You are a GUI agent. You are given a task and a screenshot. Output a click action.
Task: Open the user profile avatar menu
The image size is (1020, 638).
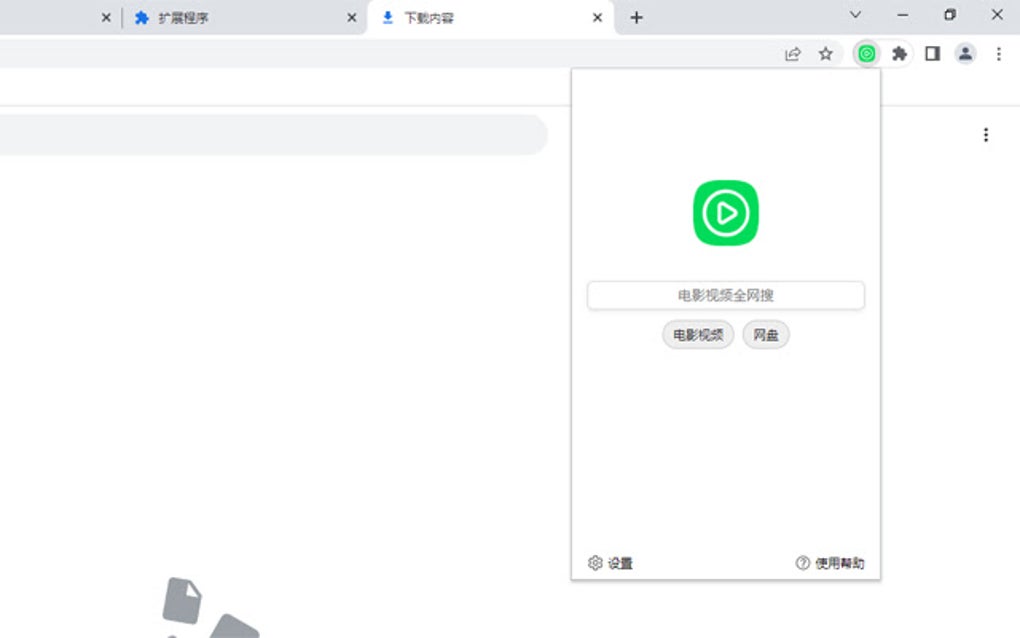tap(965, 54)
